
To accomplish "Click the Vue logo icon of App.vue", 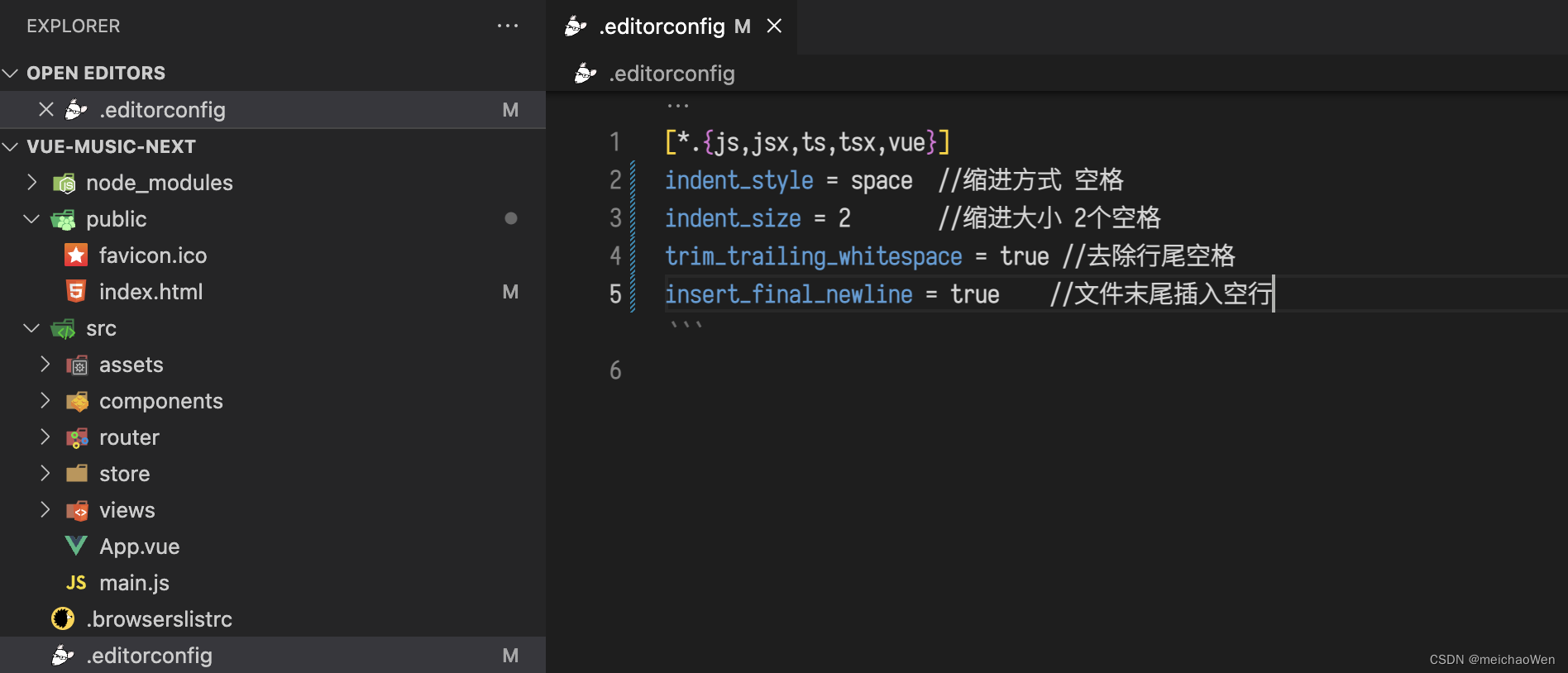I will (x=76, y=546).
